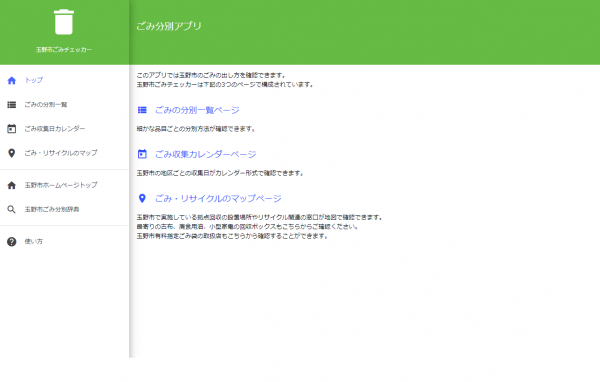Click the calendar icon beside ごみ収集カレンダーページ

(x=142, y=154)
